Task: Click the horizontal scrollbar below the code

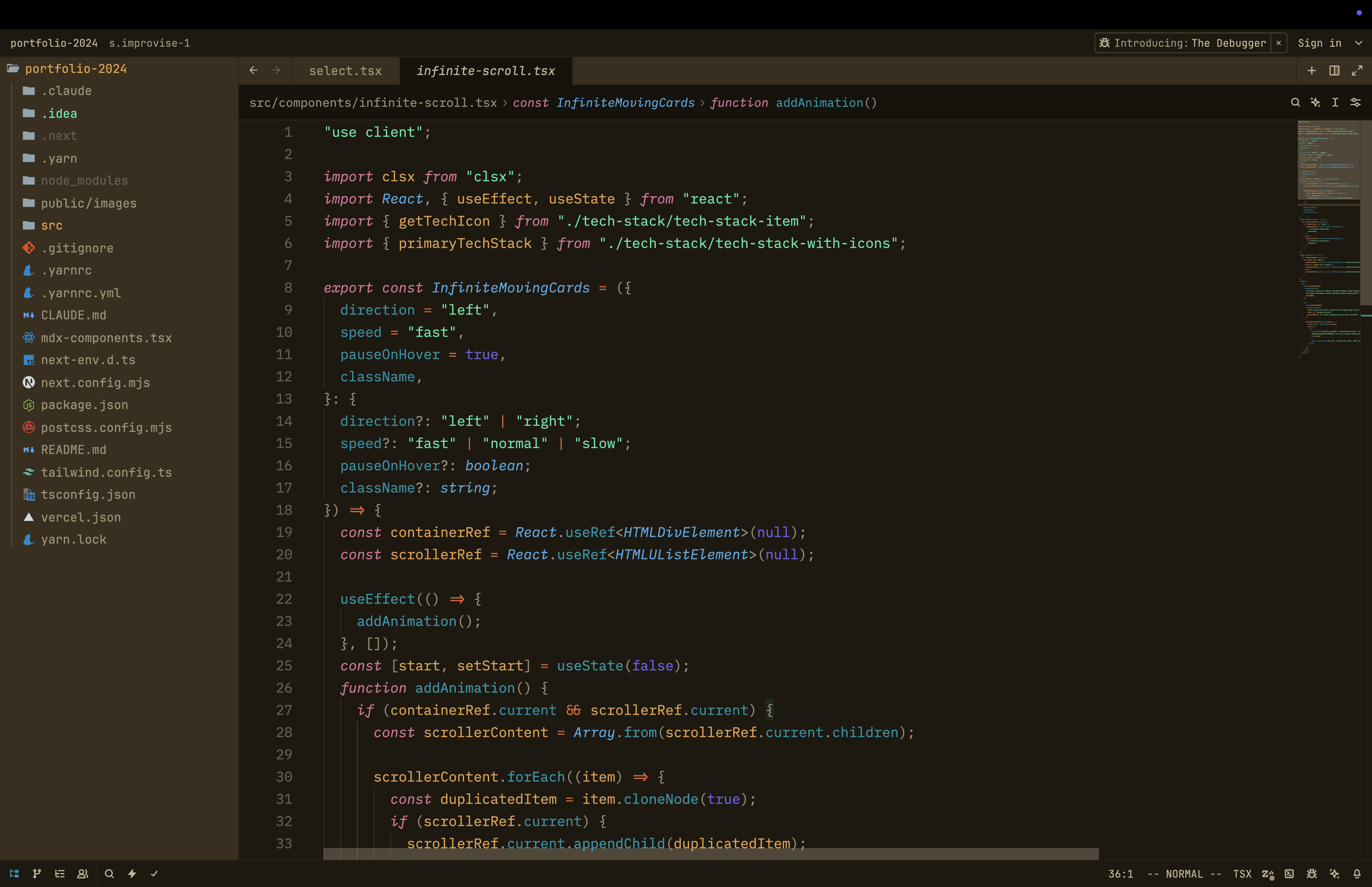Action: click(711, 854)
